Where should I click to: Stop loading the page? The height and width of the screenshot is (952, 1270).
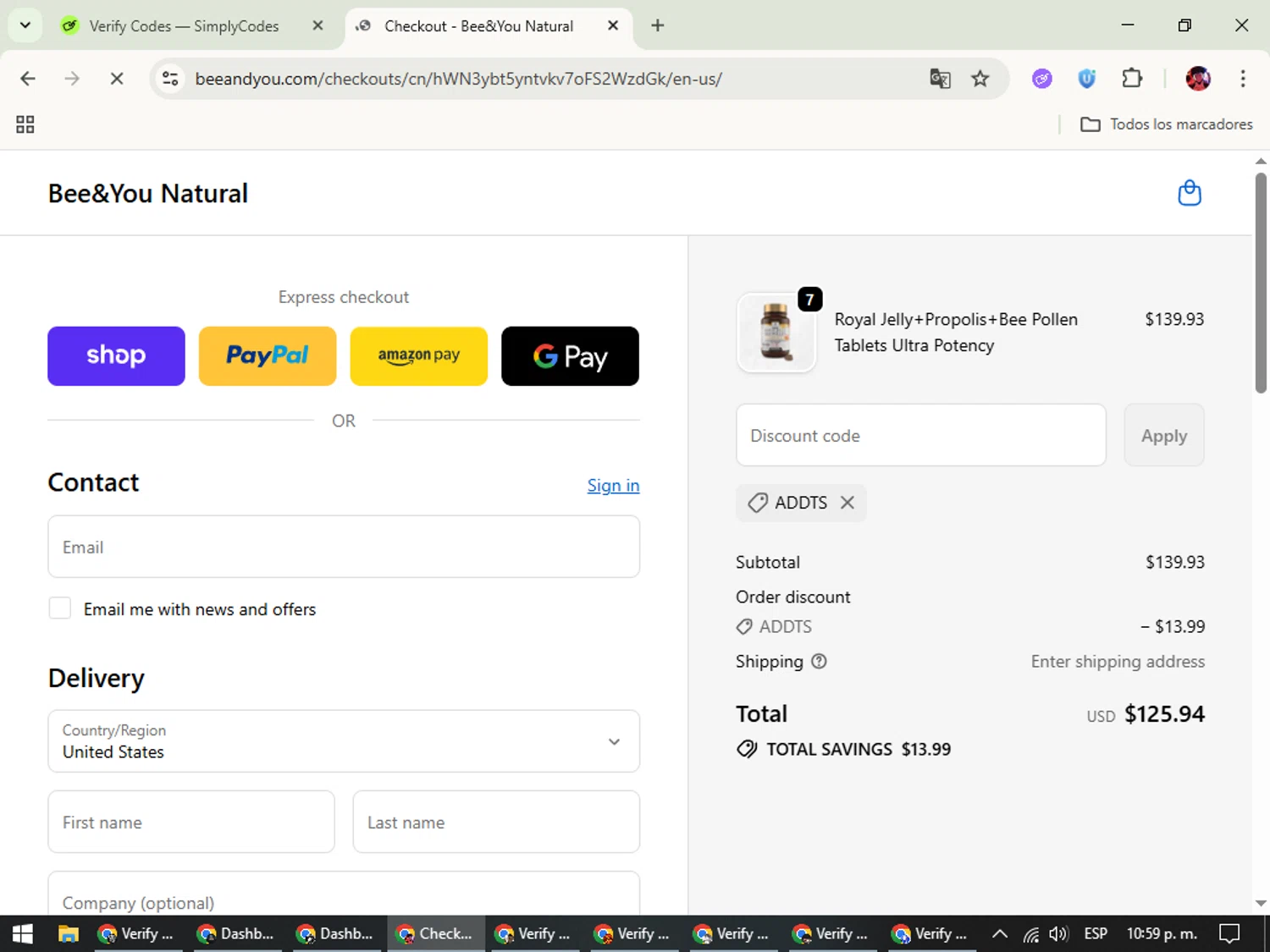tap(117, 79)
